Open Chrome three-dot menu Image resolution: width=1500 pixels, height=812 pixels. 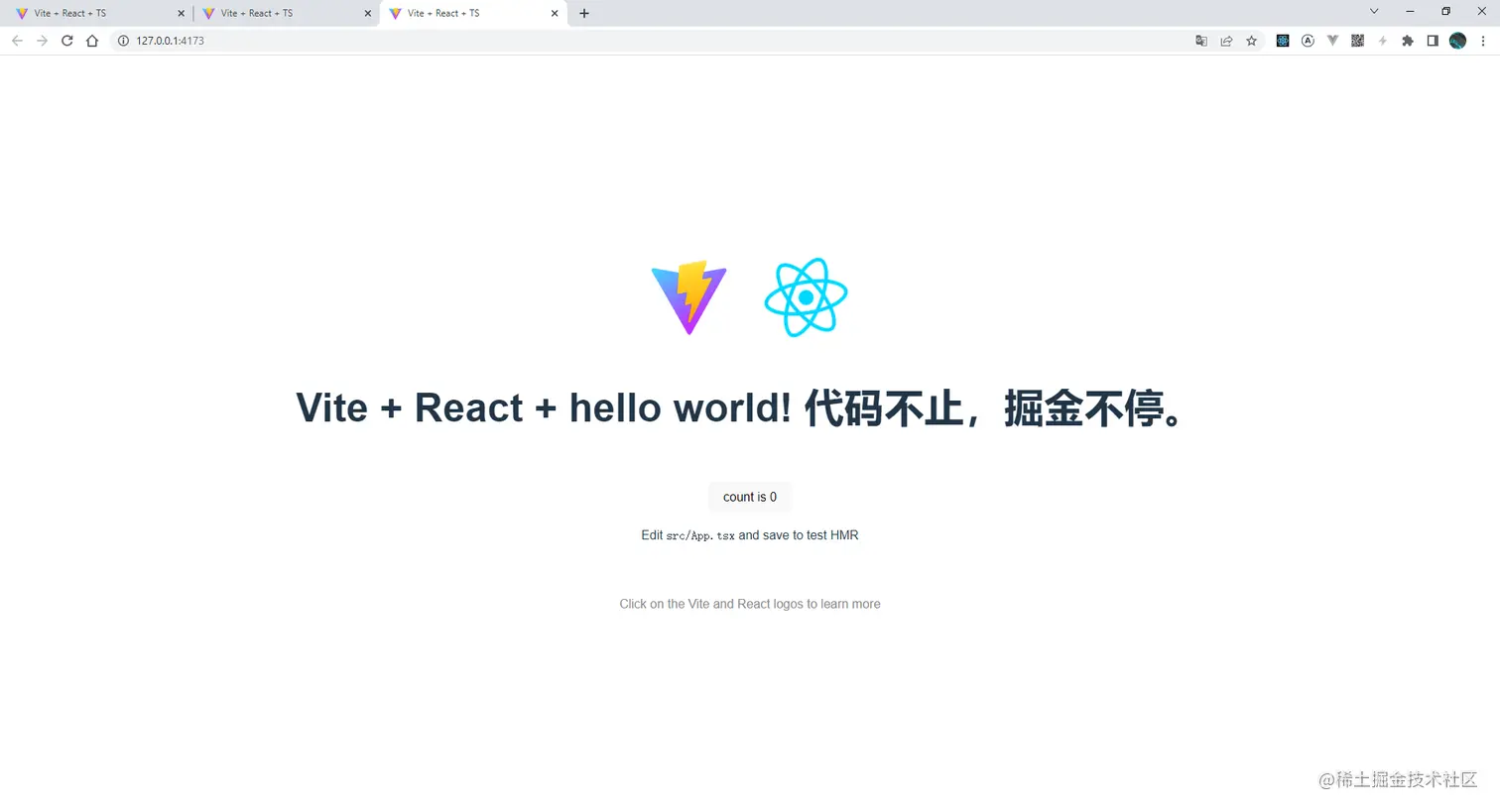click(1483, 41)
